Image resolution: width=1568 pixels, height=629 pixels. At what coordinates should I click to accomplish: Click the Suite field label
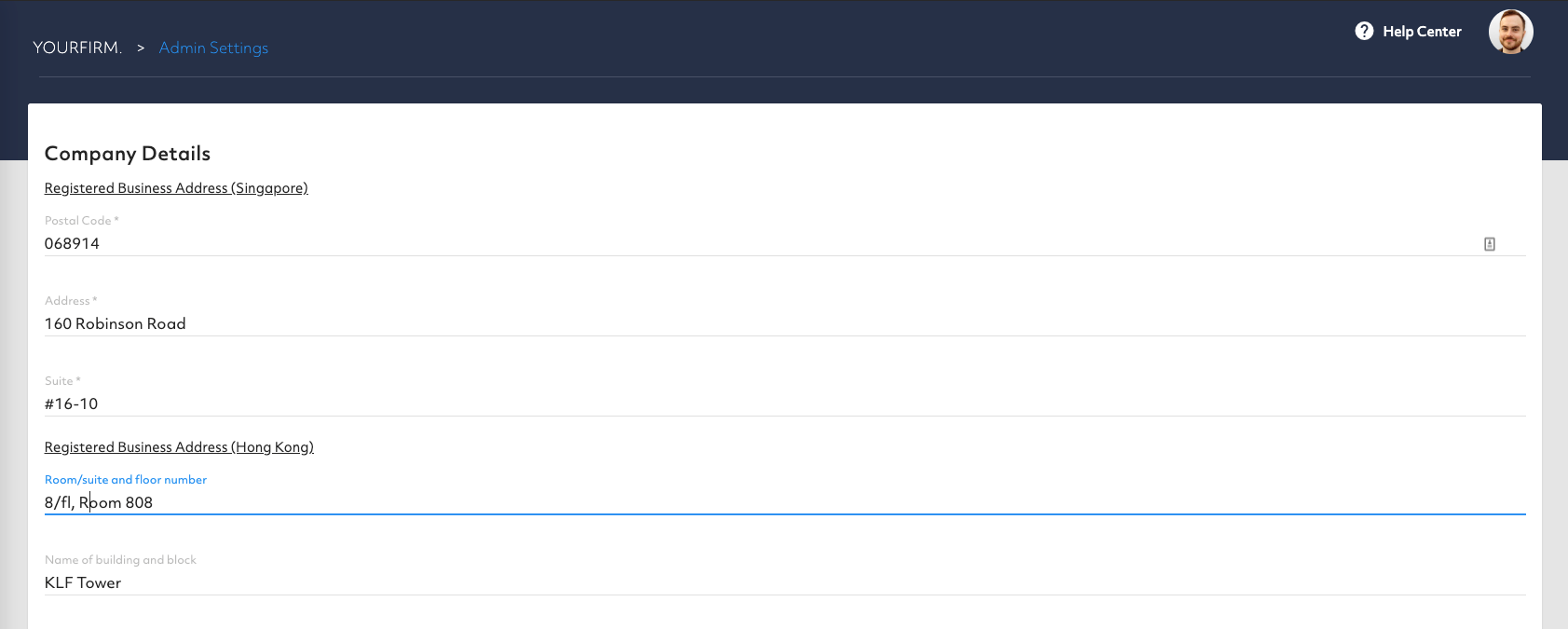(61, 381)
